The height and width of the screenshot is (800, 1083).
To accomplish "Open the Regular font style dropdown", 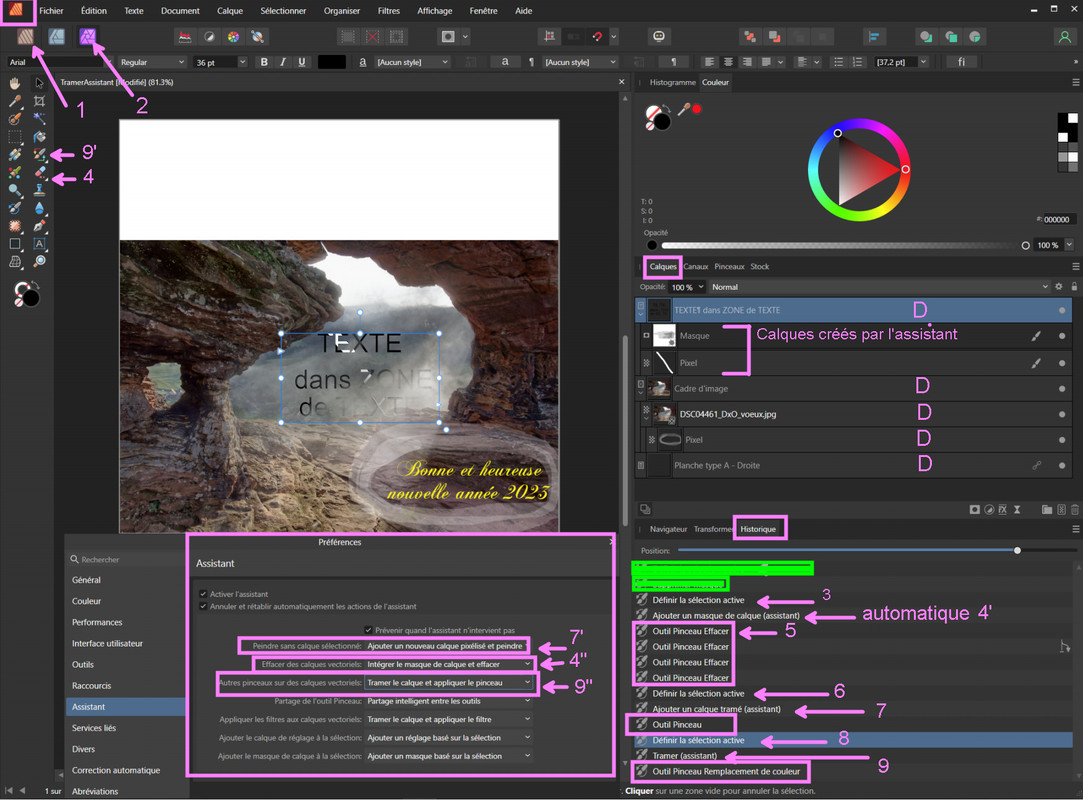I will (x=152, y=62).
